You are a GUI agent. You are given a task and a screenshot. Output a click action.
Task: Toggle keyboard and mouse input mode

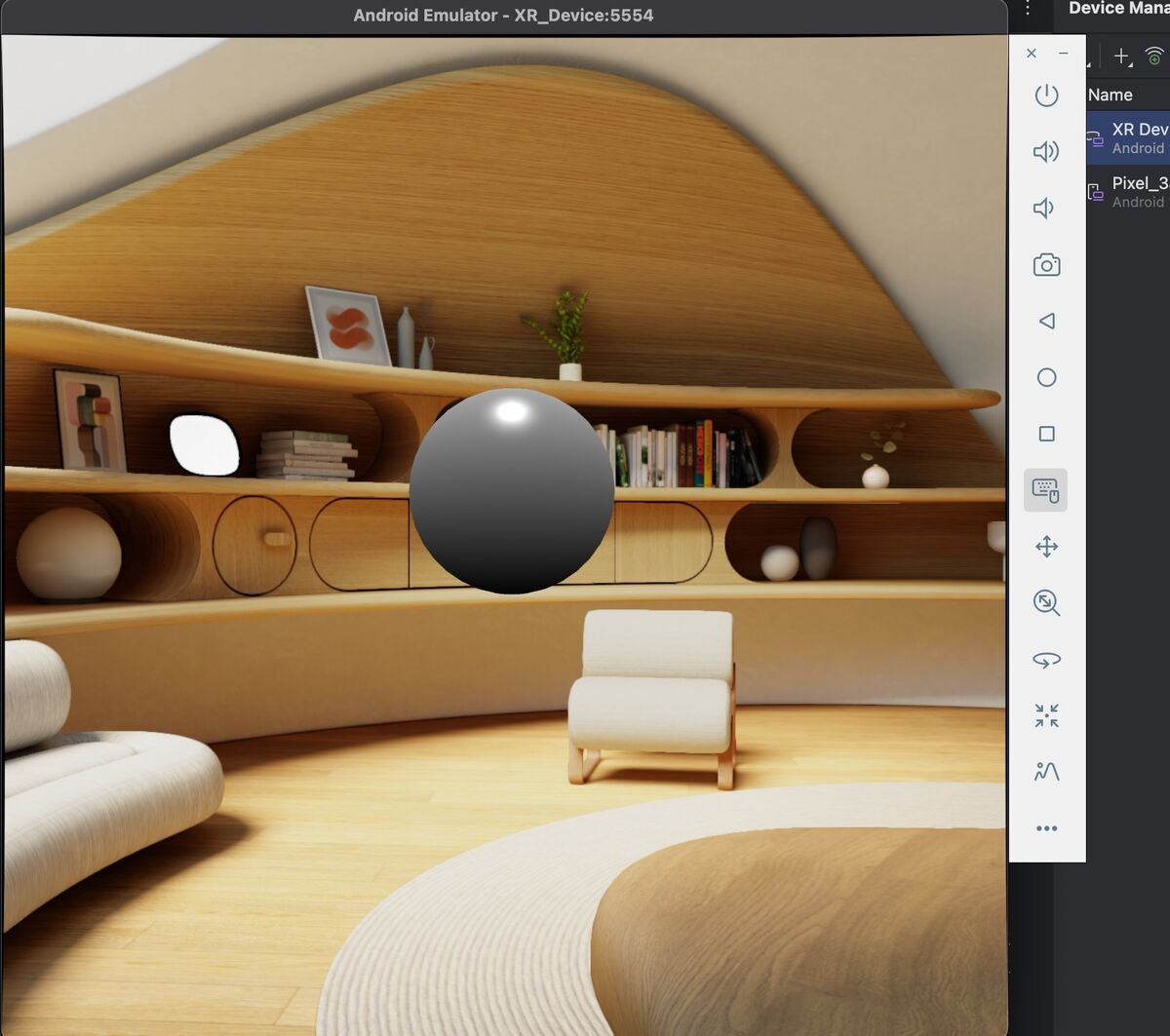click(x=1046, y=490)
